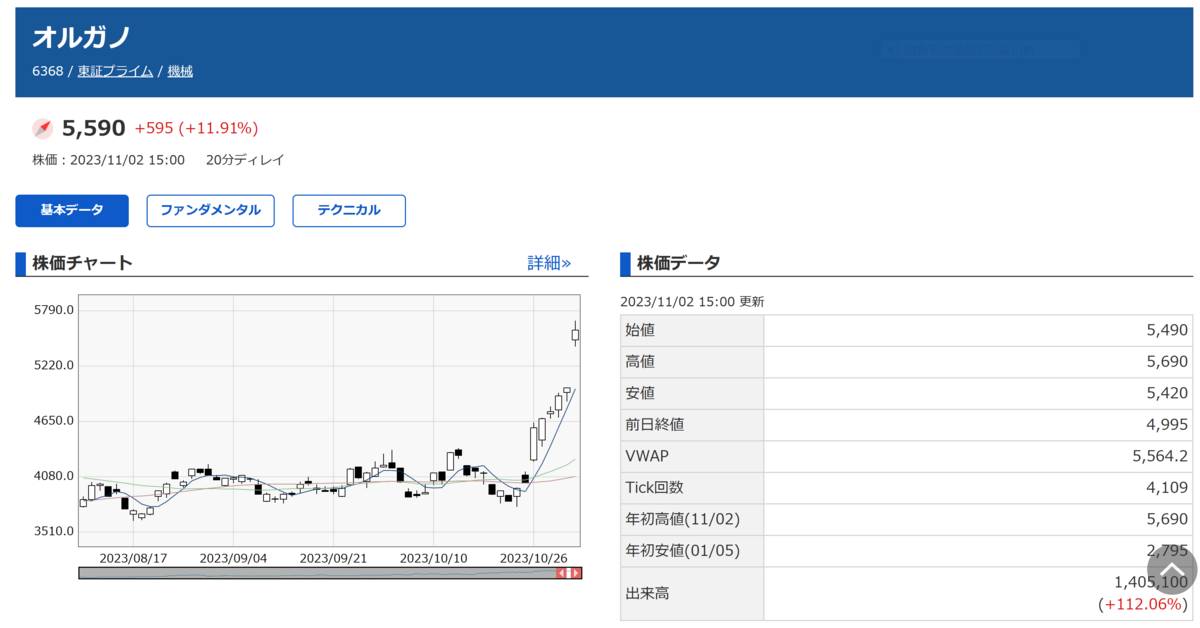Screen dimensions: 1200x628
Task: Click the Tick回数 value 4,109
Action: coord(1167,488)
